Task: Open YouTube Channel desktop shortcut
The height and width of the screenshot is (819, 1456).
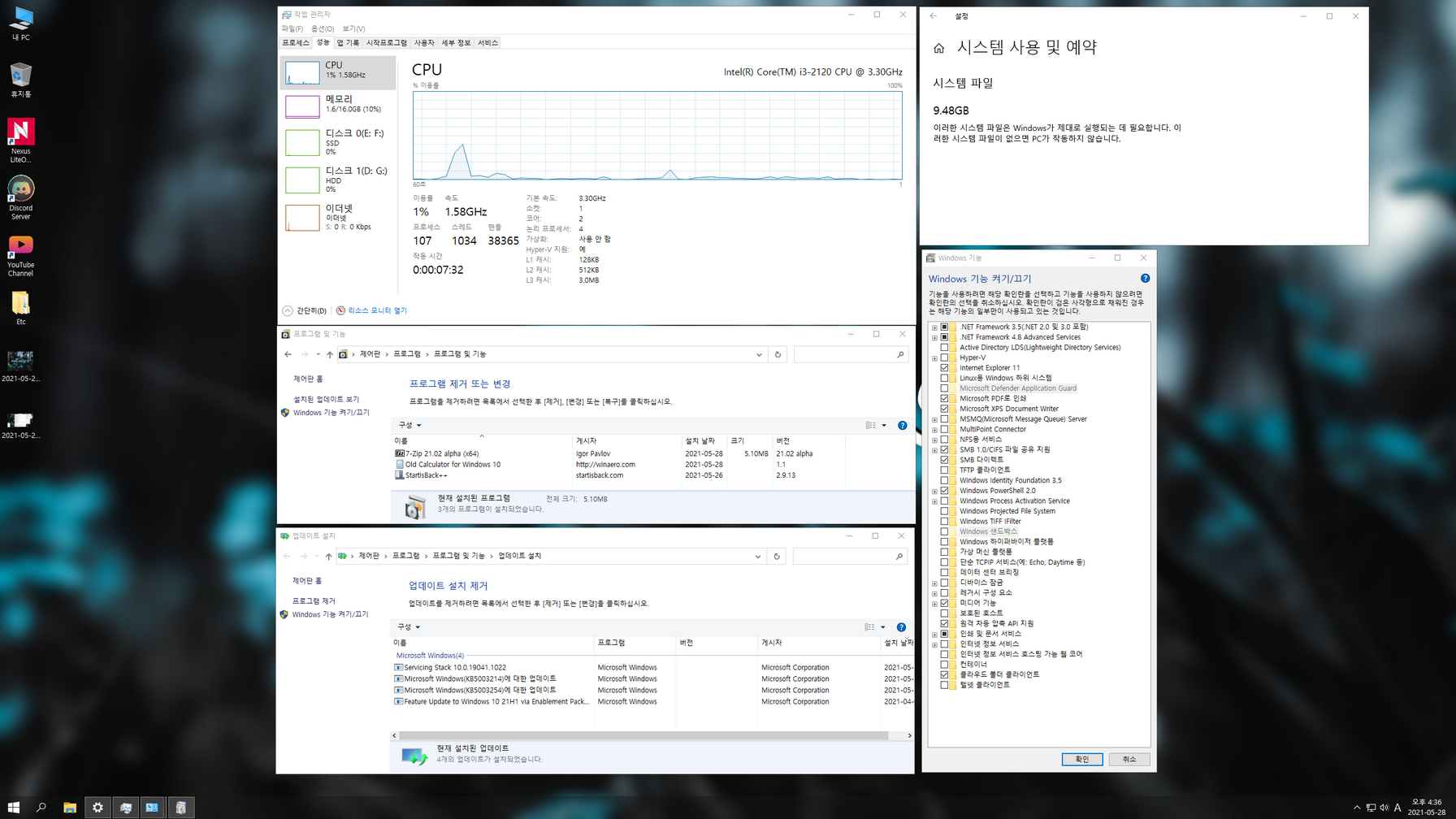Action: pyautogui.click(x=20, y=255)
